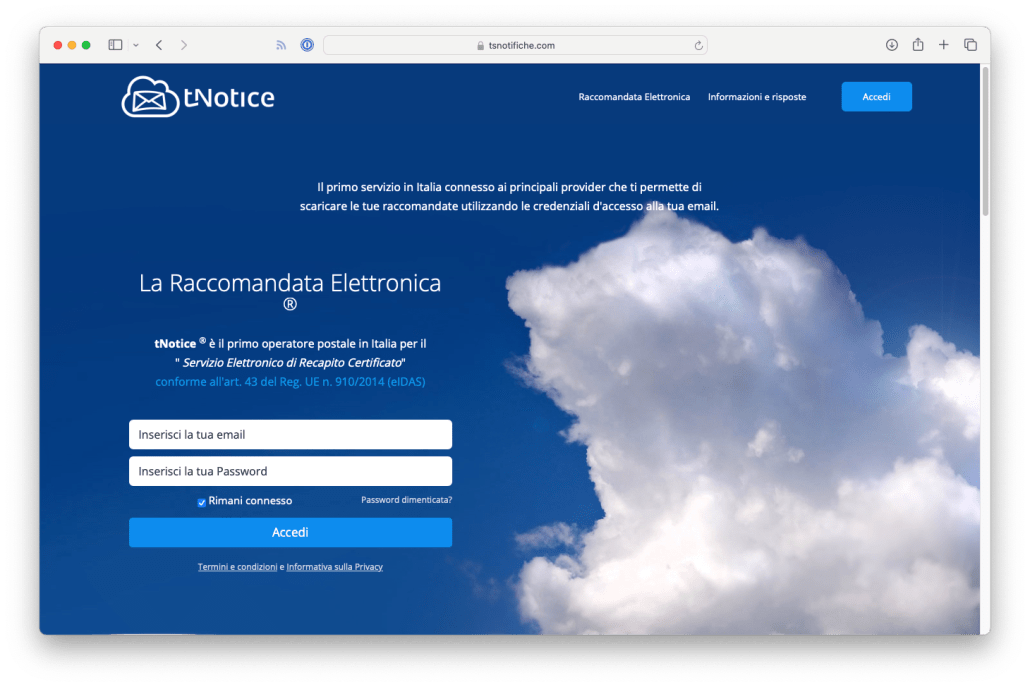Viewport: 1030px width, 687px height.
Task: Open the sidebar options dropdown chevron
Action: click(x=136, y=45)
